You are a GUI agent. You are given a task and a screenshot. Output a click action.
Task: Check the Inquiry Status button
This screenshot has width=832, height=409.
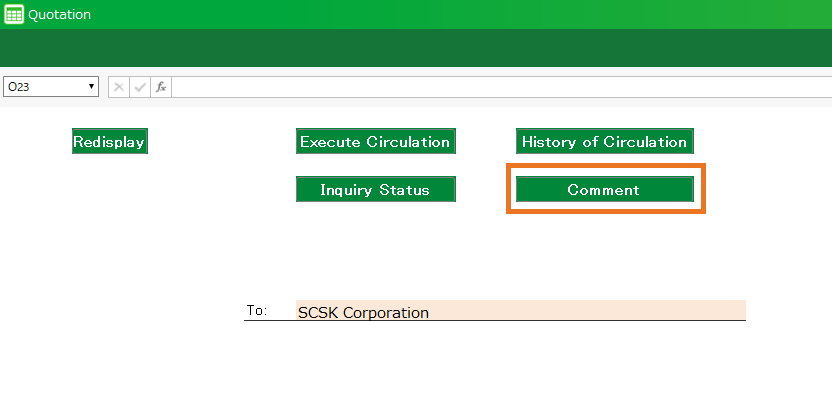click(x=375, y=190)
